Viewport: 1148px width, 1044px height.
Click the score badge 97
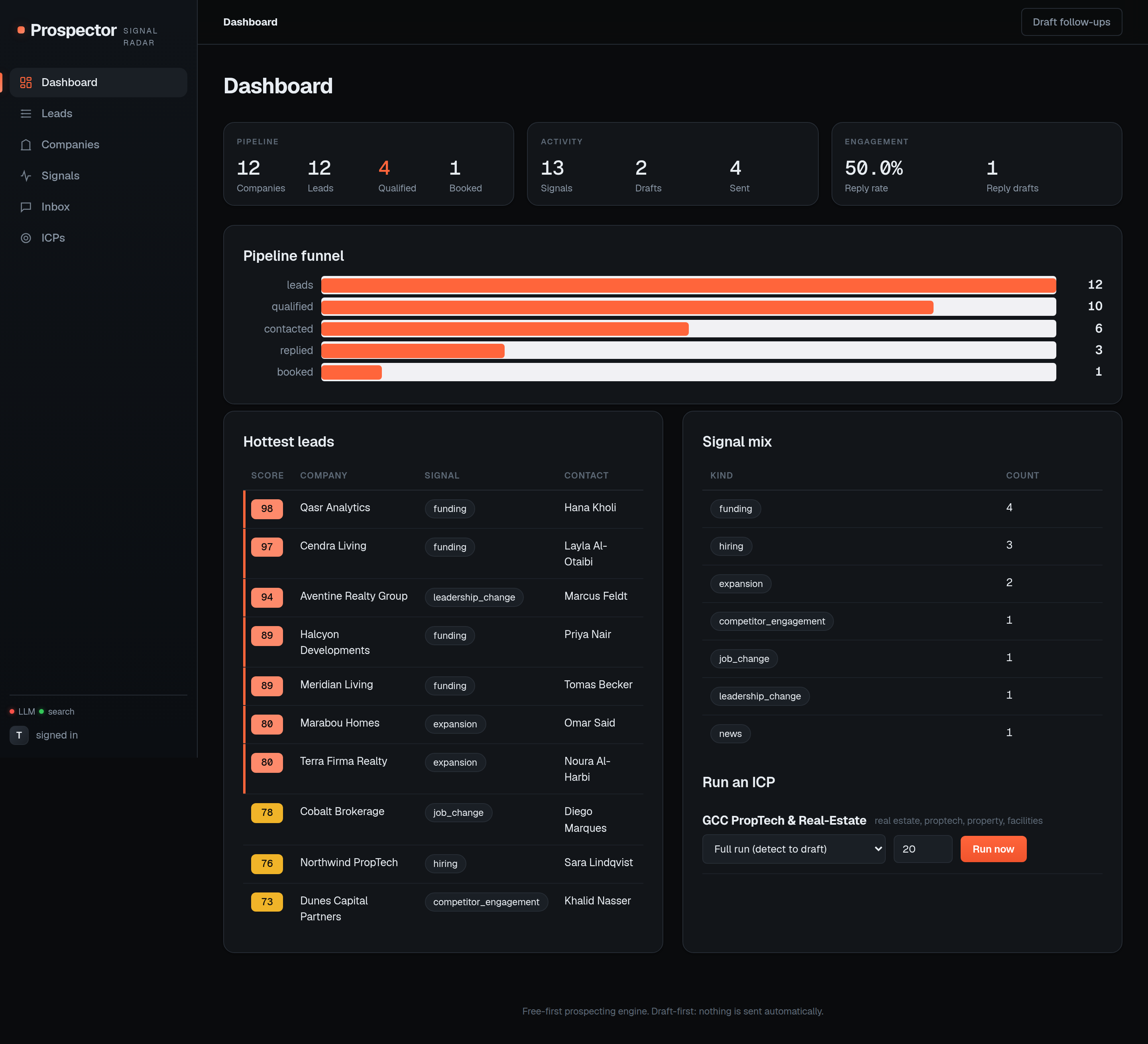267,547
